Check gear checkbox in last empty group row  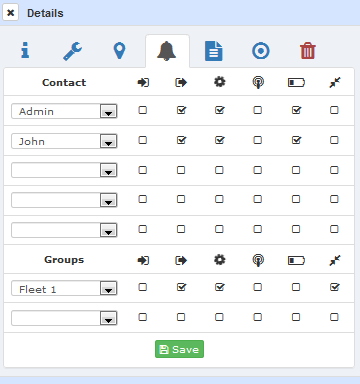(219, 317)
